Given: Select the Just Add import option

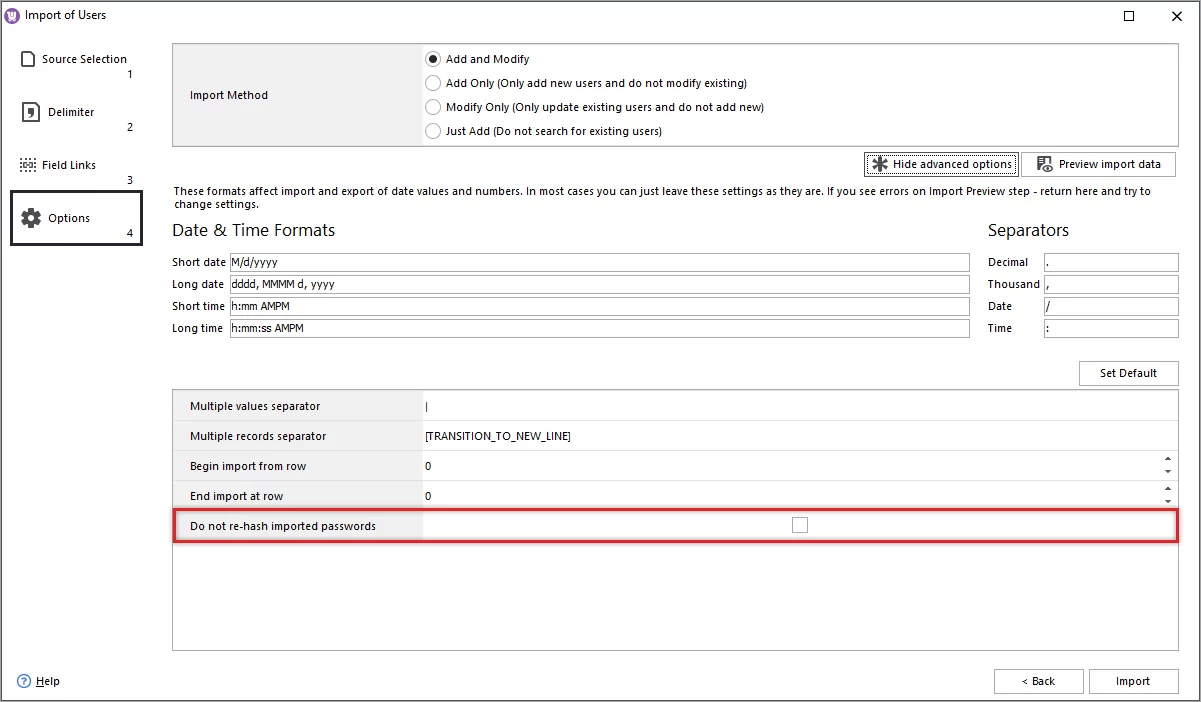Looking at the screenshot, I should (433, 131).
